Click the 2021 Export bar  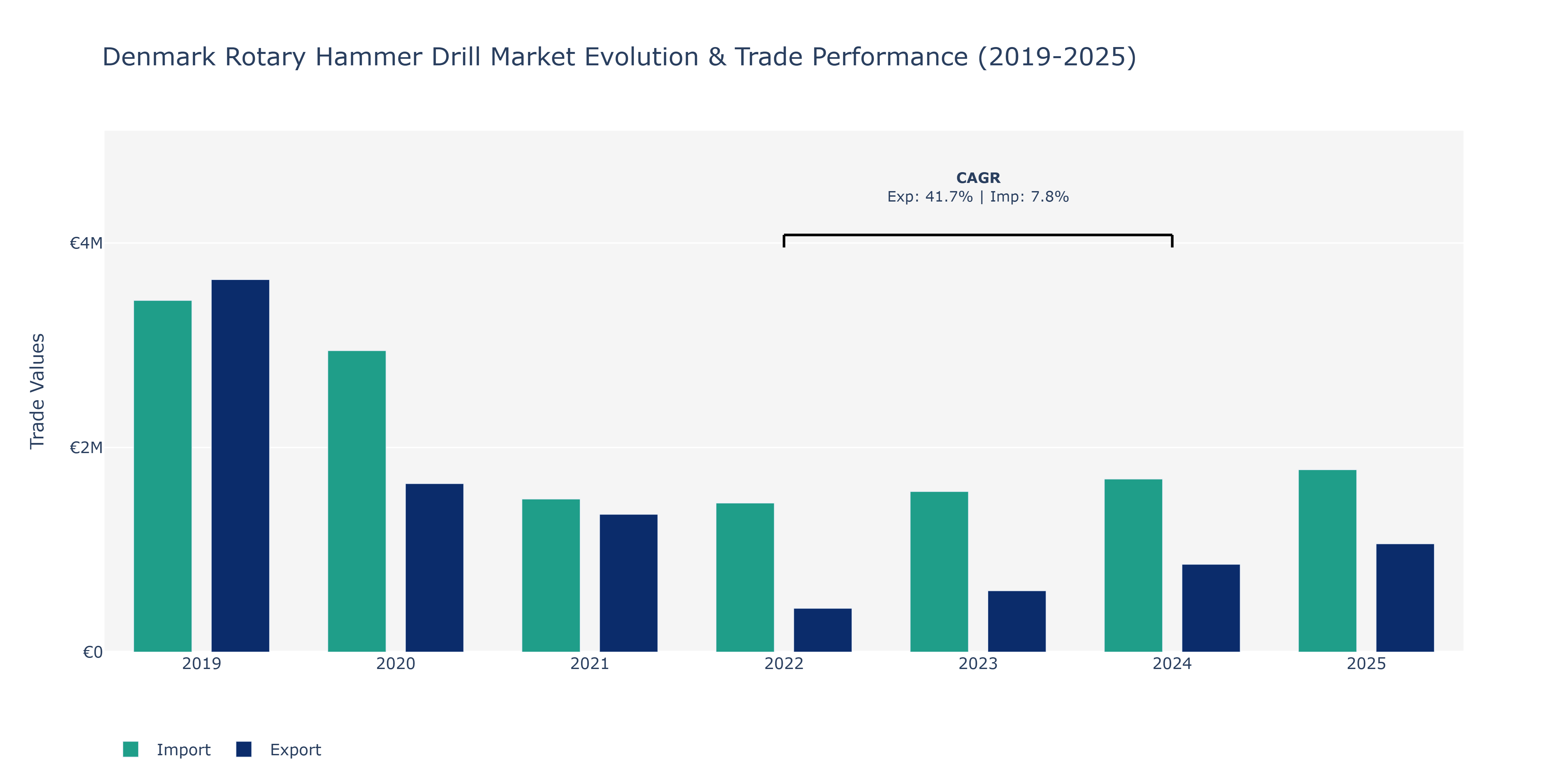tap(629, 583)
